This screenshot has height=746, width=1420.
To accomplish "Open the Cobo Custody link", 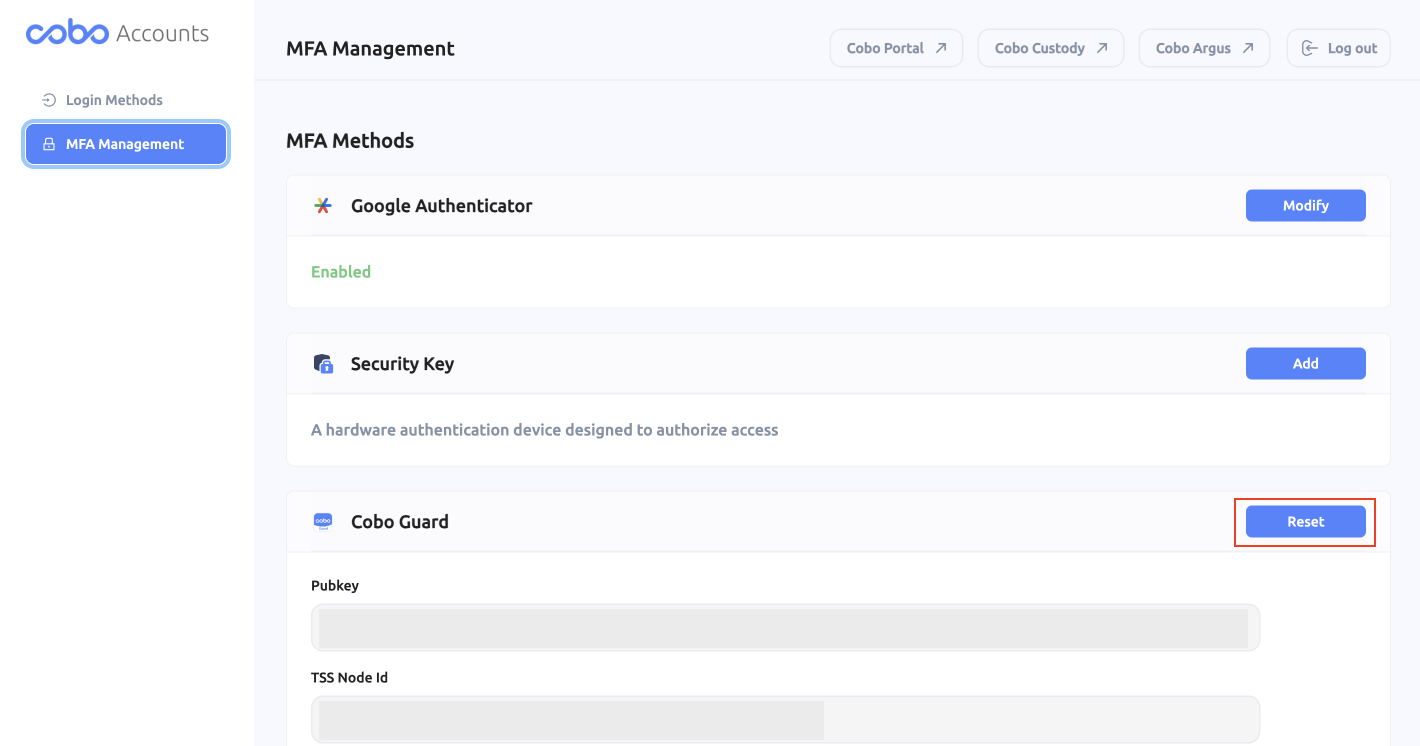I will tap(1051, 48).
